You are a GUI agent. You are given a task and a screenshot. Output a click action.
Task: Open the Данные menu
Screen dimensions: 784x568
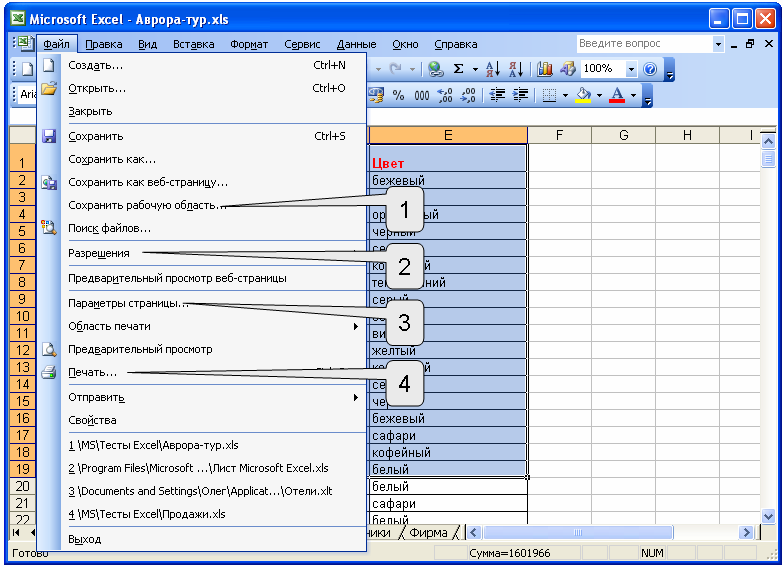pyautogui.click(x=356, y=44)
